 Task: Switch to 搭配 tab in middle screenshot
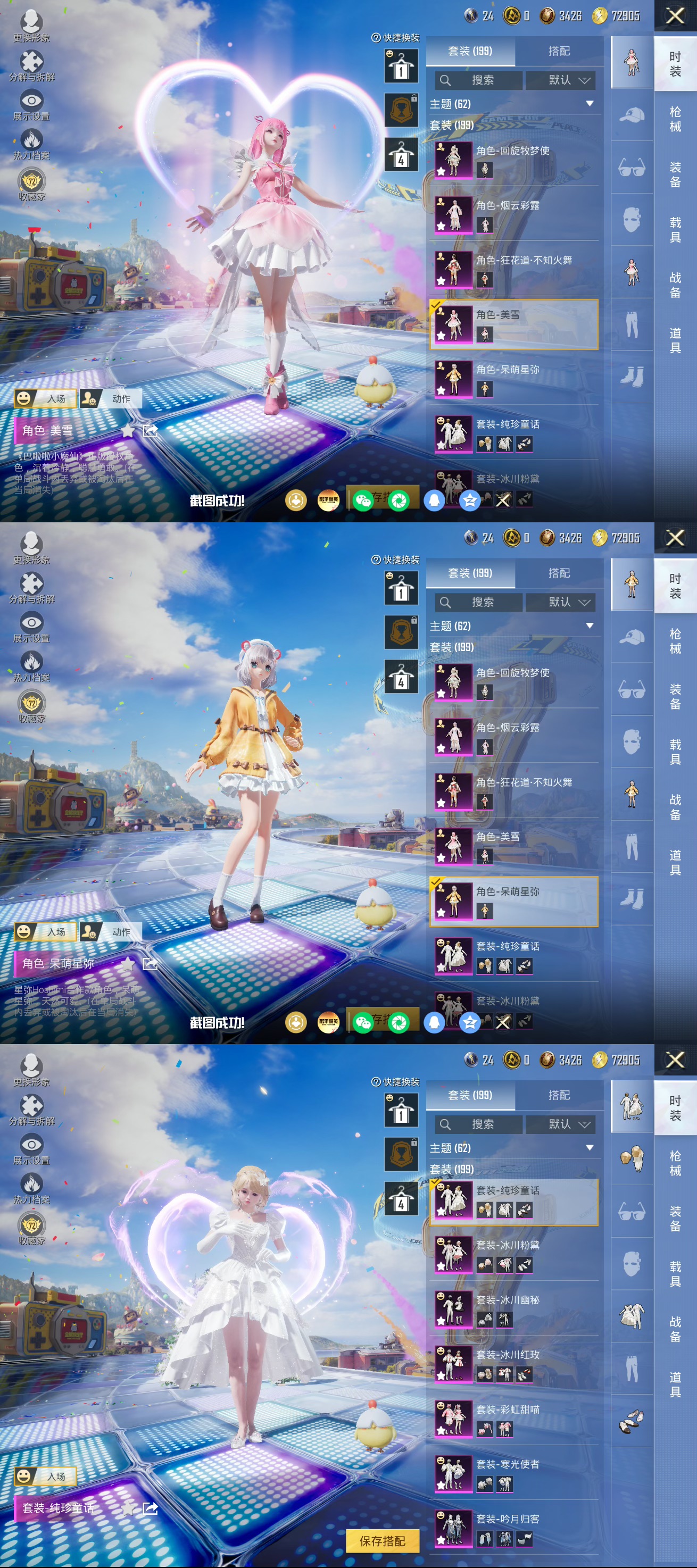point(559,573)
